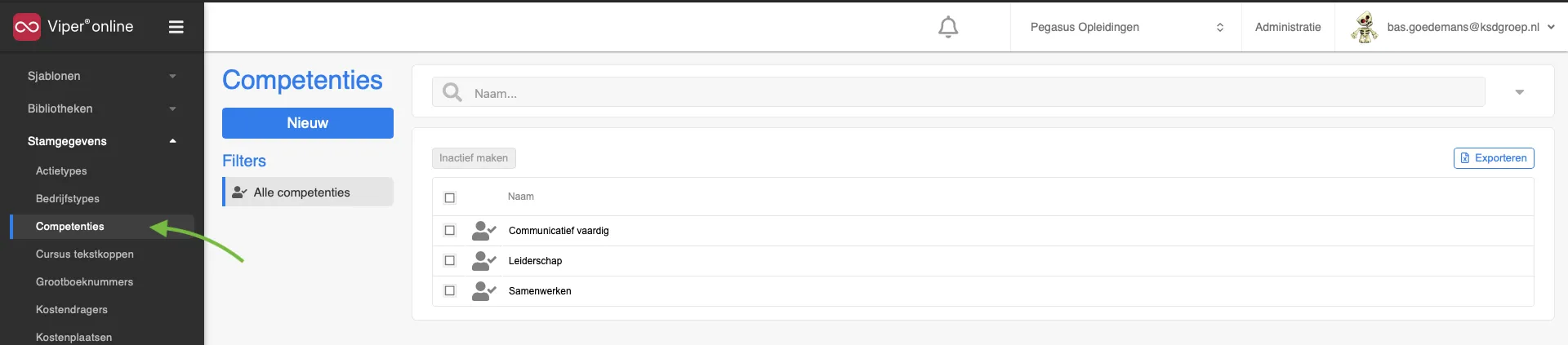Click the search magnifier icon
The image size is (1568, 345).
452,92
